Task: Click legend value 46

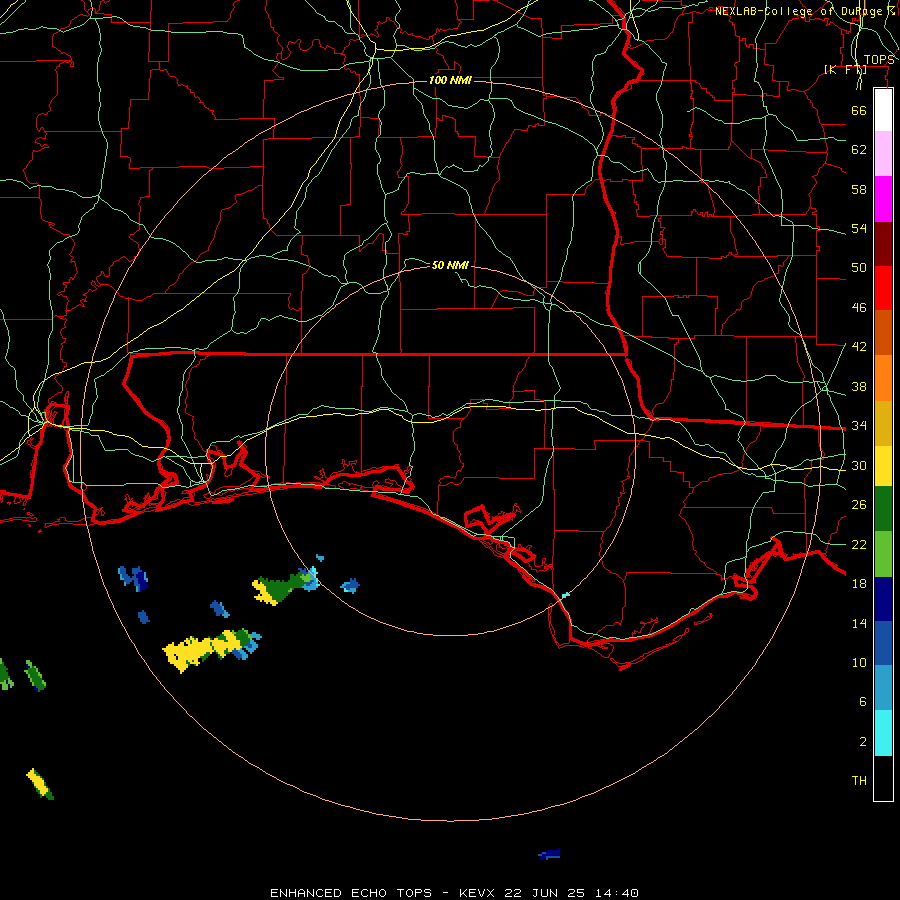Action: click(859, 308)
